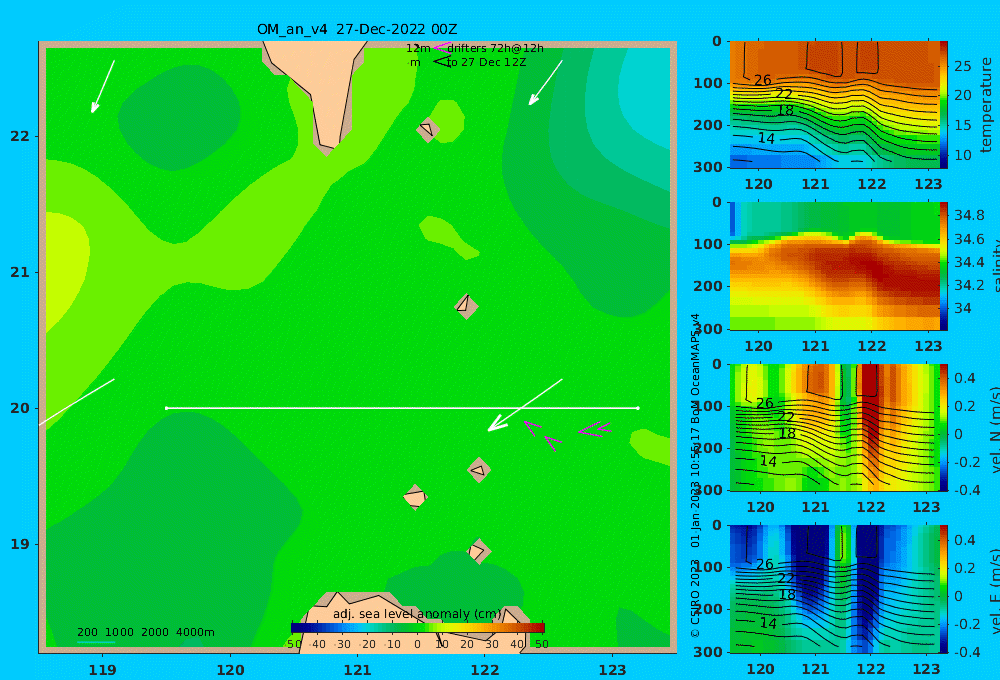Screen dimensions: 1000x680
Task: Open the temperature section plot
Action: [x=834, y=105]
